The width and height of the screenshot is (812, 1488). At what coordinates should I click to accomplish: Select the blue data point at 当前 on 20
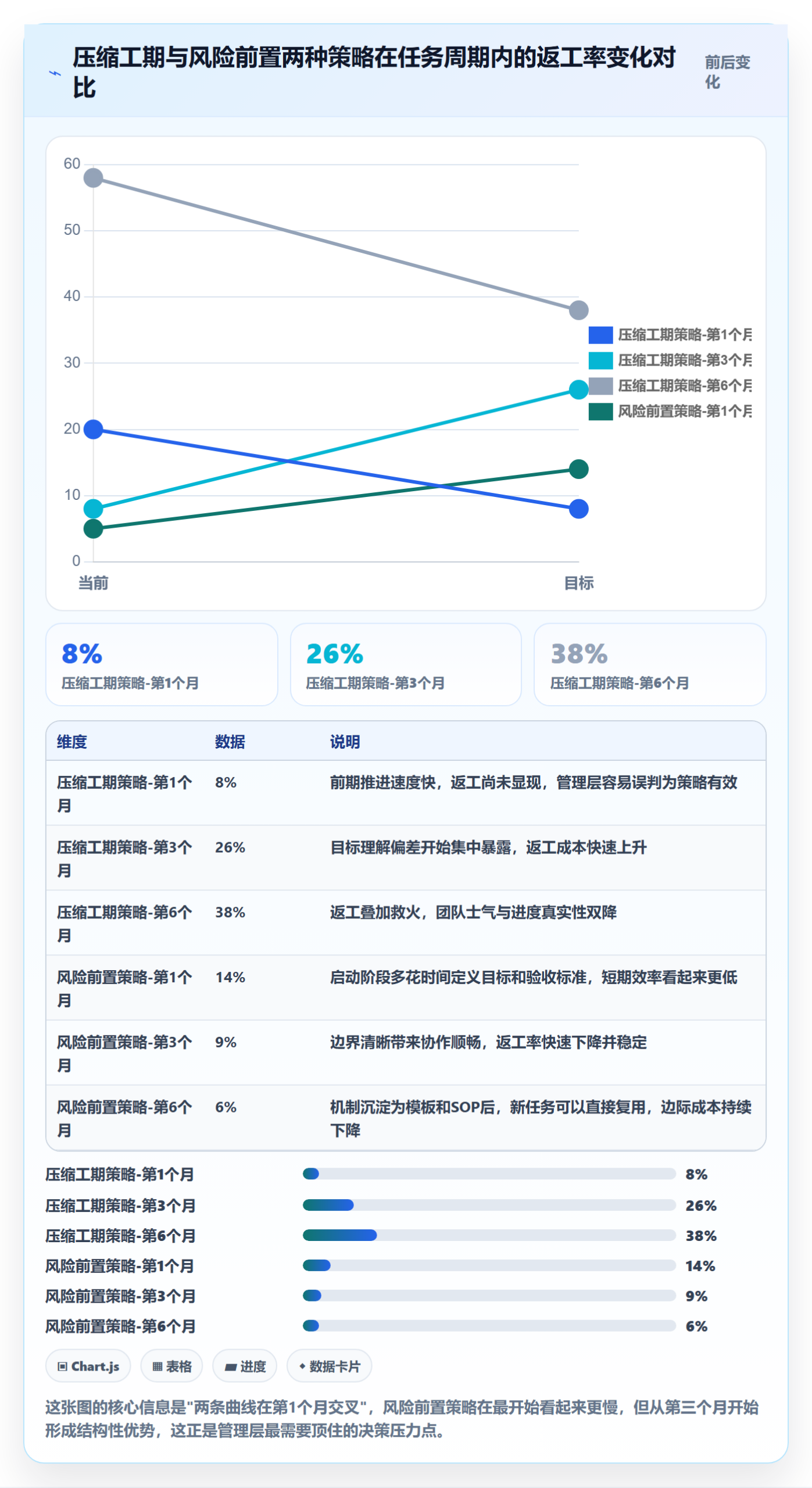tap(93, 430)
